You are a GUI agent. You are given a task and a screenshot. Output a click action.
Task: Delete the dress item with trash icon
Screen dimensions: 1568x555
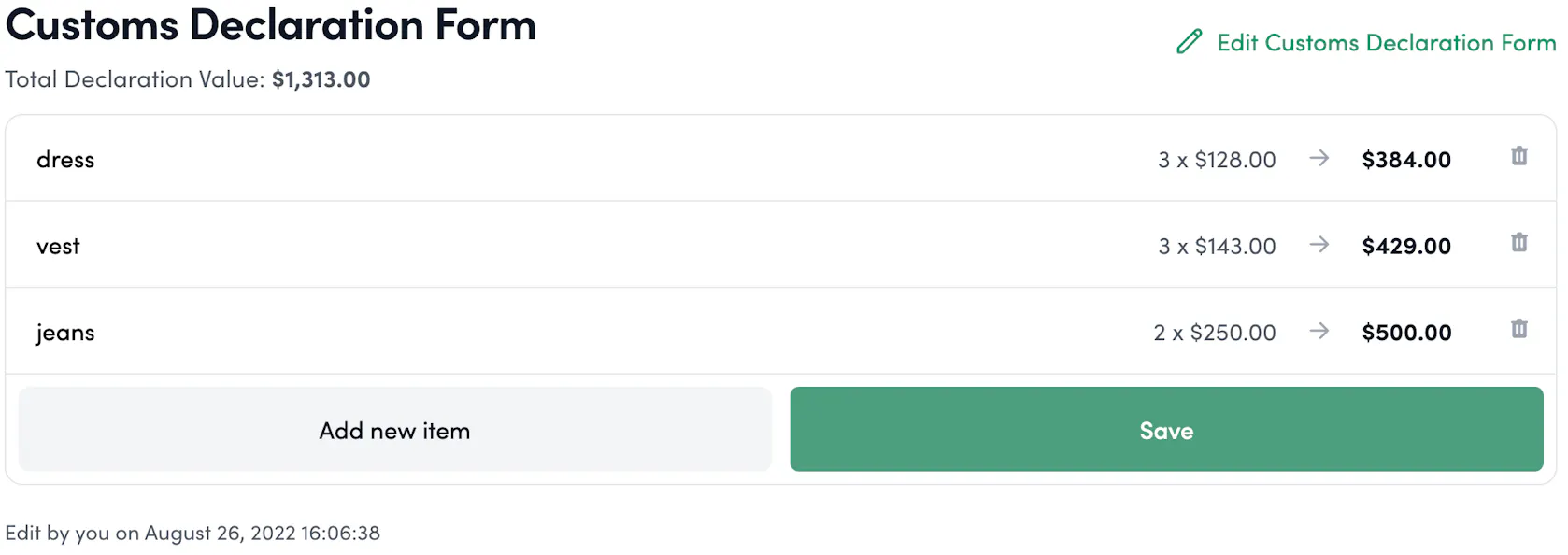click(x=1519, y=156)
